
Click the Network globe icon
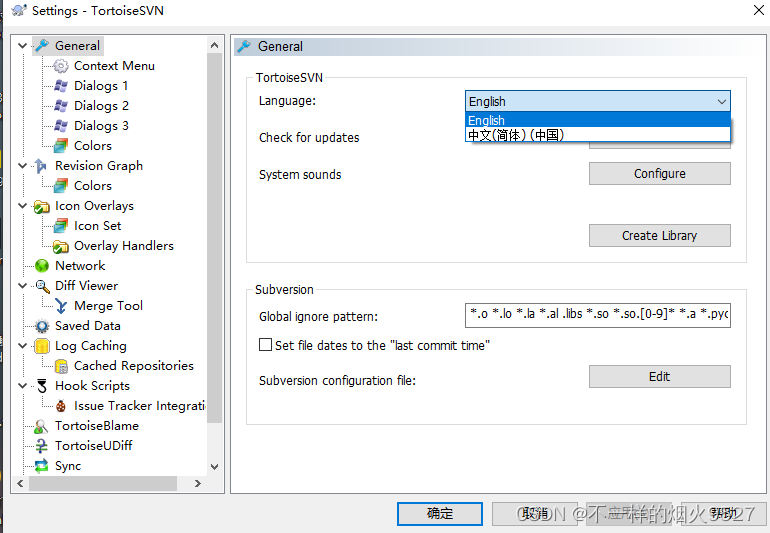tap(42, 266)
